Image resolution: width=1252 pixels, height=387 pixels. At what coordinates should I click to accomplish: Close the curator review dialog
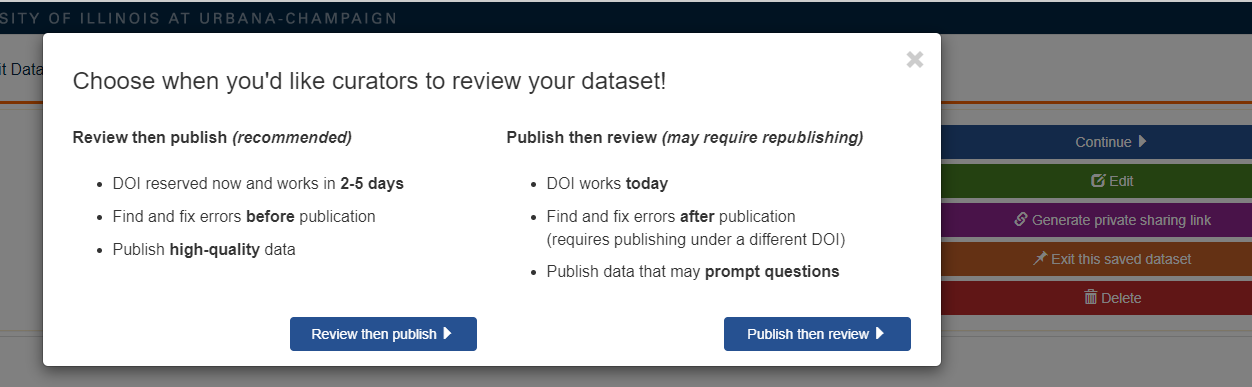pos(914,59)
